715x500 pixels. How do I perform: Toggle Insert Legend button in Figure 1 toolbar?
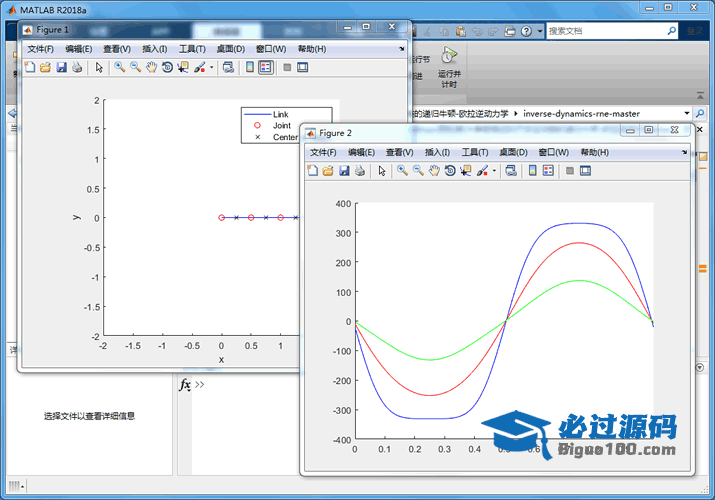[265, 67]
